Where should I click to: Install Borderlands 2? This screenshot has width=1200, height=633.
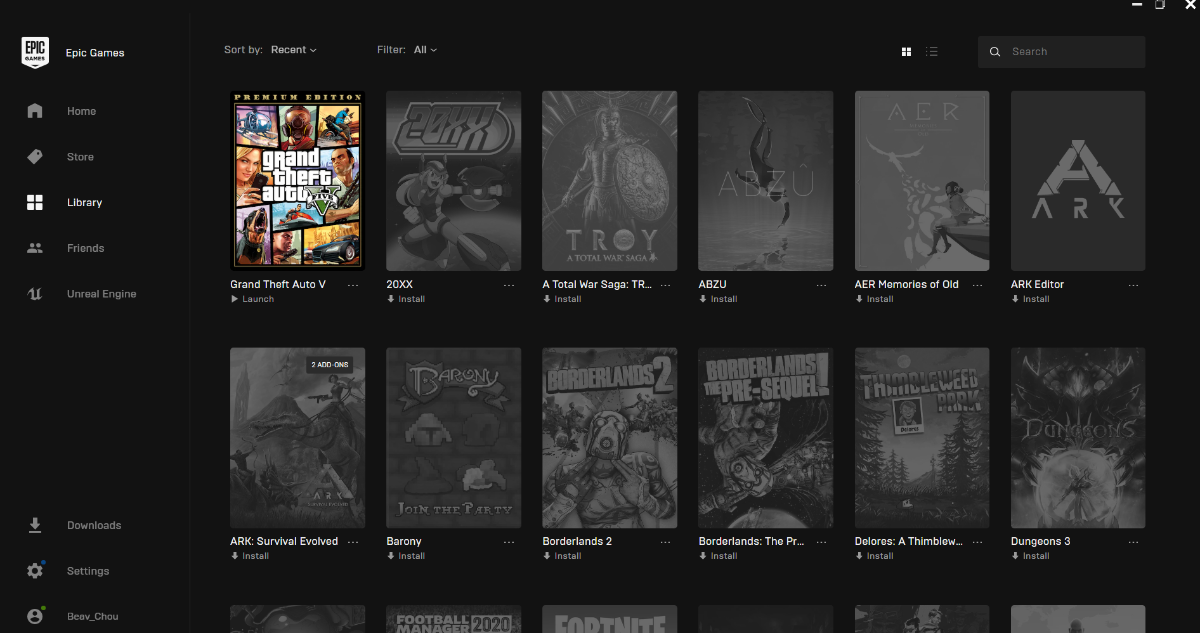[562, 556]
